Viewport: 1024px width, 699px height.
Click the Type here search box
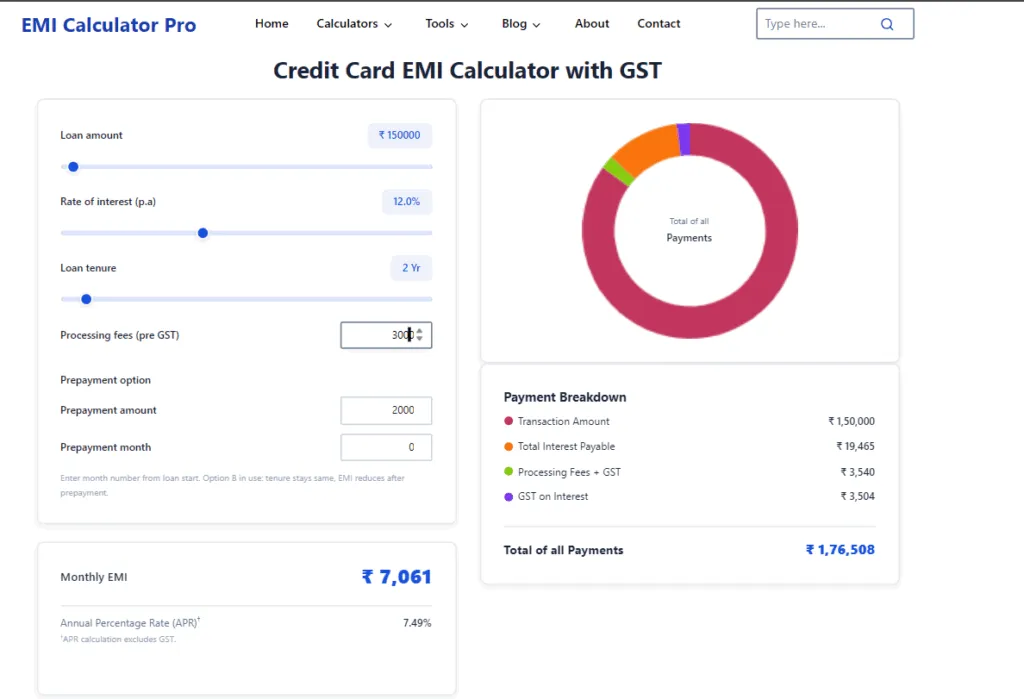click(x=820, y=23)
